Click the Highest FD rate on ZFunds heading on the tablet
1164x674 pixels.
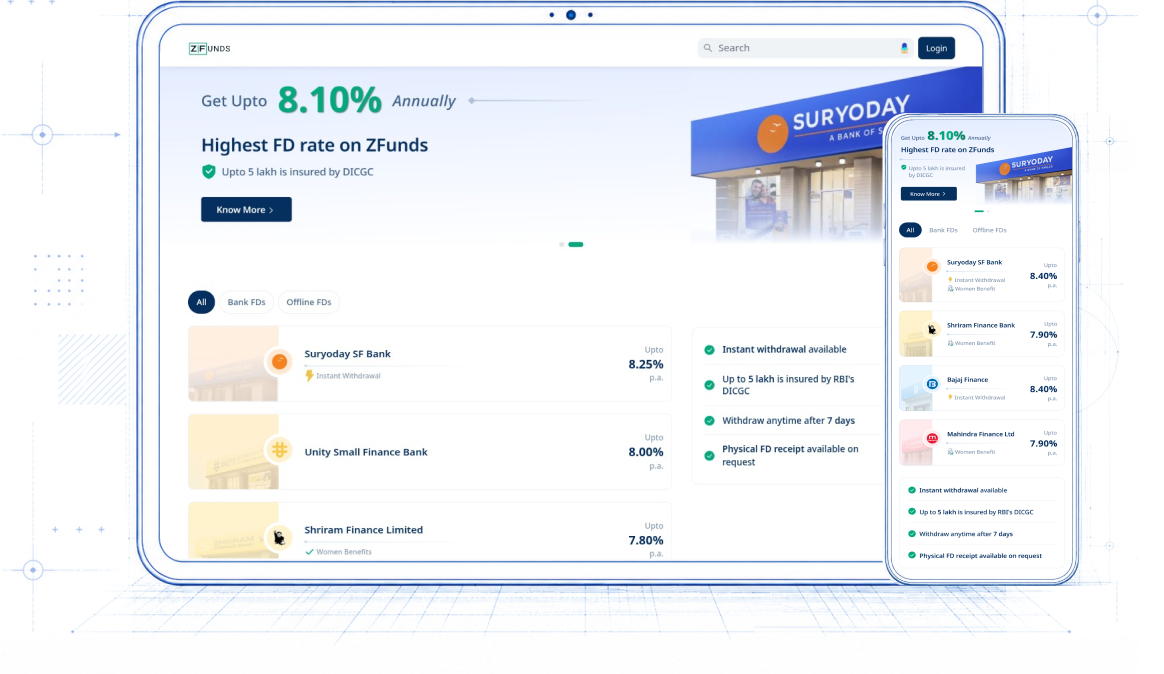(315, 145)
